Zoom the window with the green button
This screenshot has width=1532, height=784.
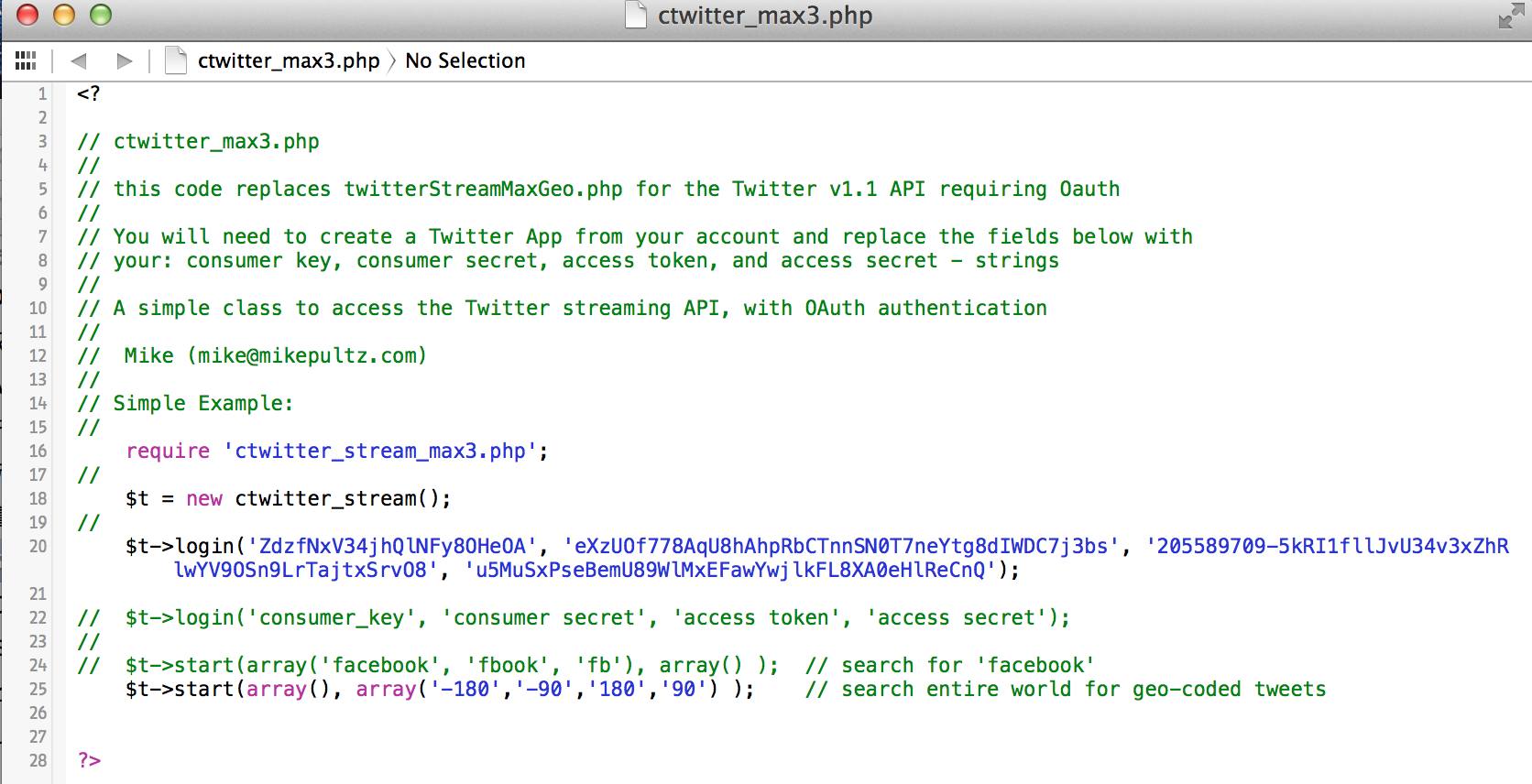pyautogui.click(x=101, y=16)
